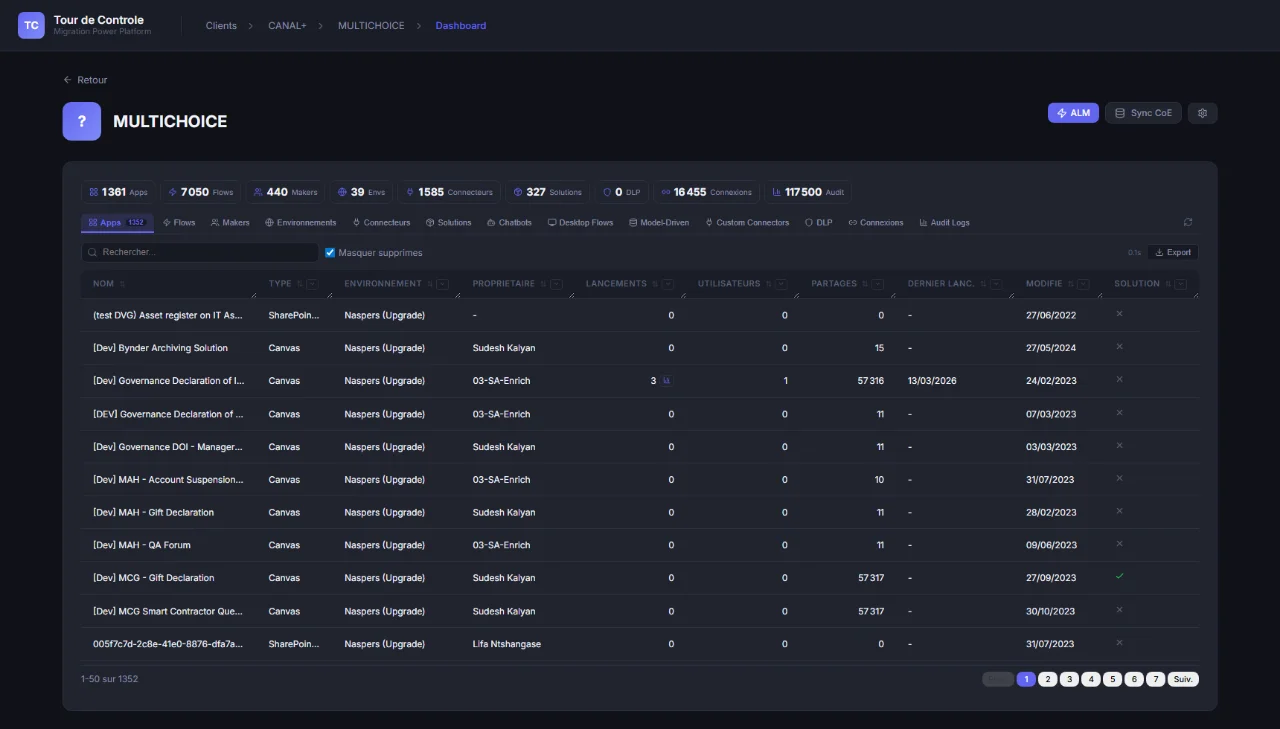Screen dimensions: 1280x729
Task: Sort by the ENVIRONNEMENT column sort icon
Action: [x=428, y=284]
